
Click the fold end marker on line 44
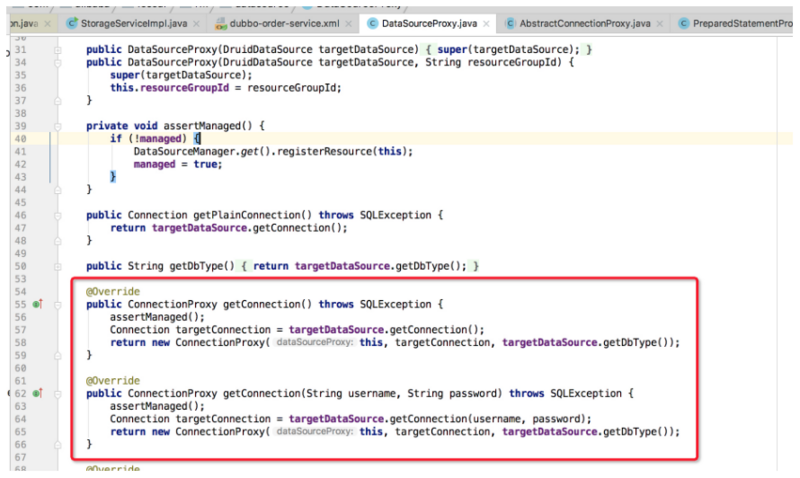click(58, 190)
